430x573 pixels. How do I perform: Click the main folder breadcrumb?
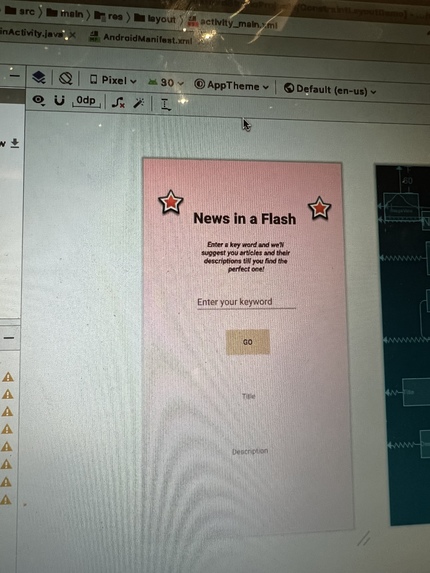[65, 14]
